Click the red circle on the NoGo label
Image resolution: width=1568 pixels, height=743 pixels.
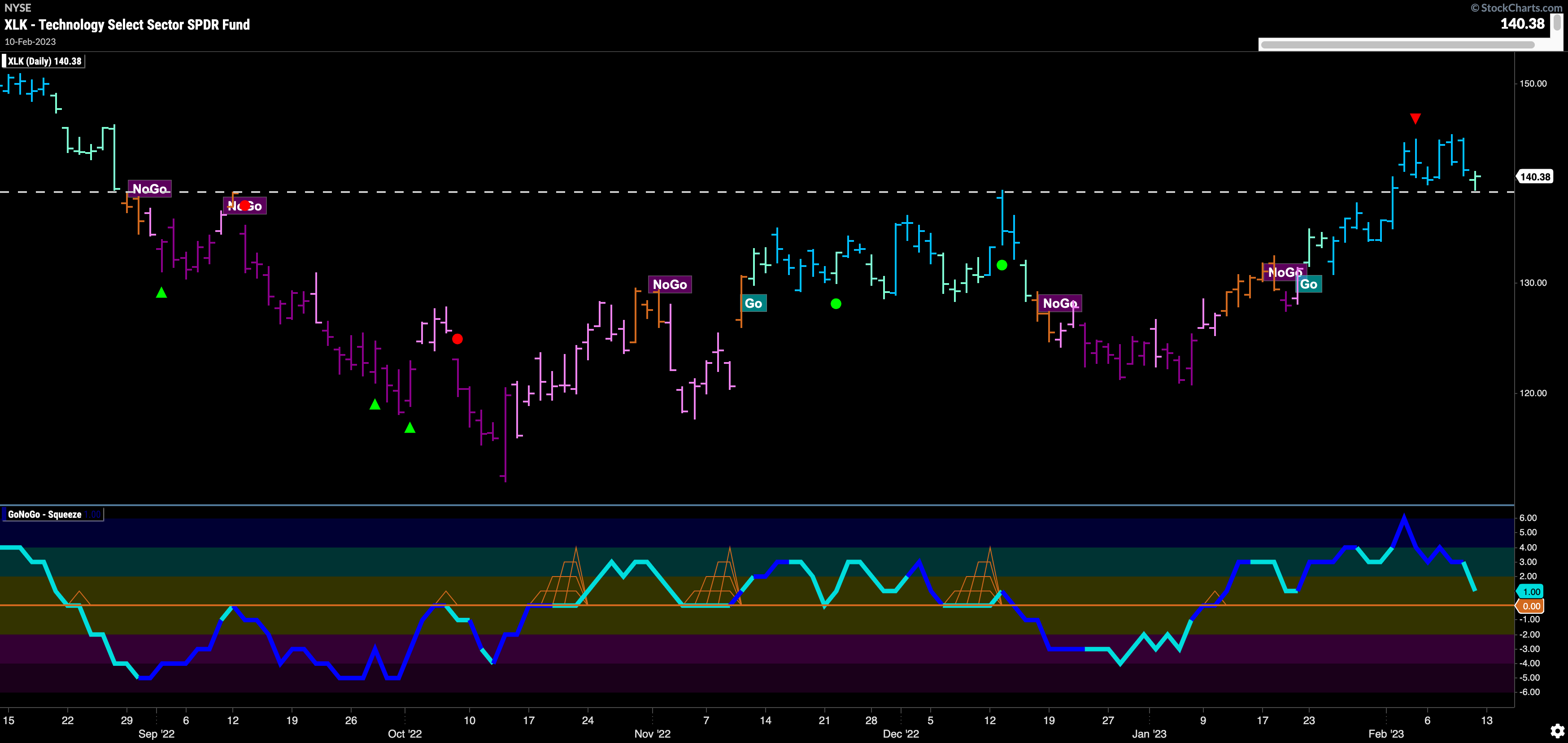click(245, 206)
